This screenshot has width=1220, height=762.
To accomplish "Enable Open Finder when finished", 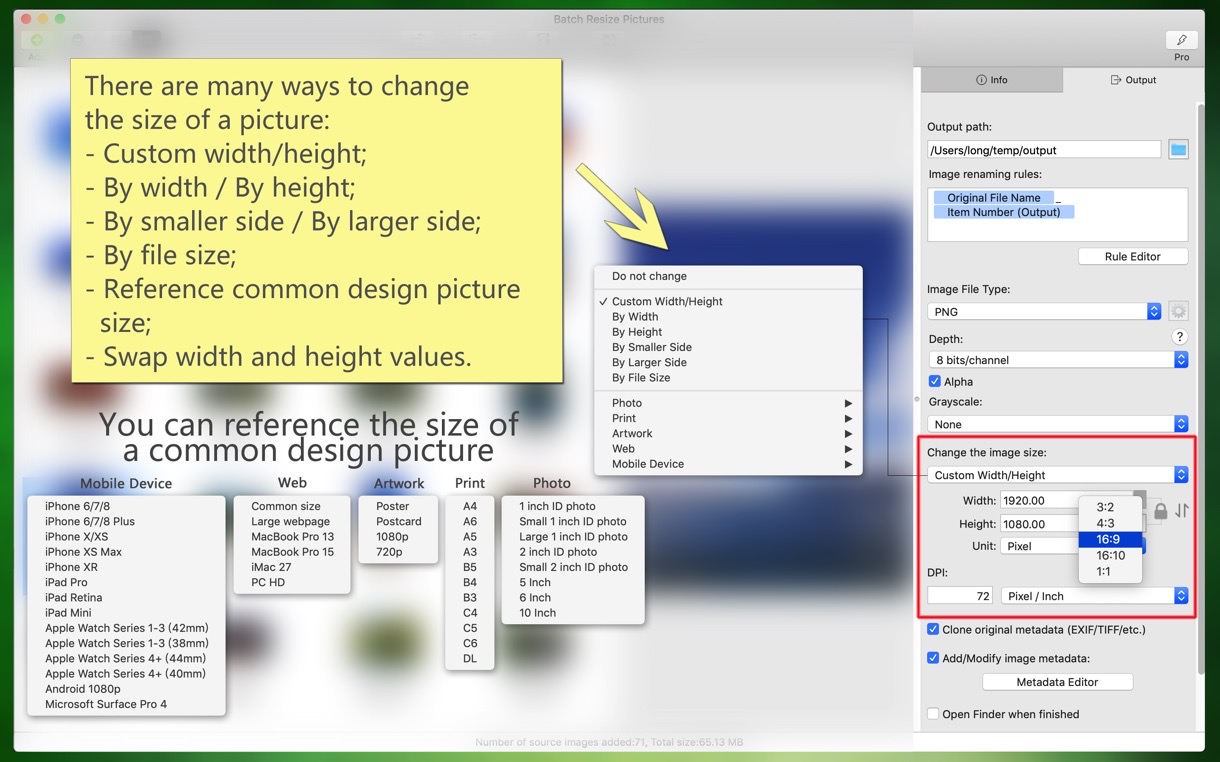I will (x=933, y=714).
